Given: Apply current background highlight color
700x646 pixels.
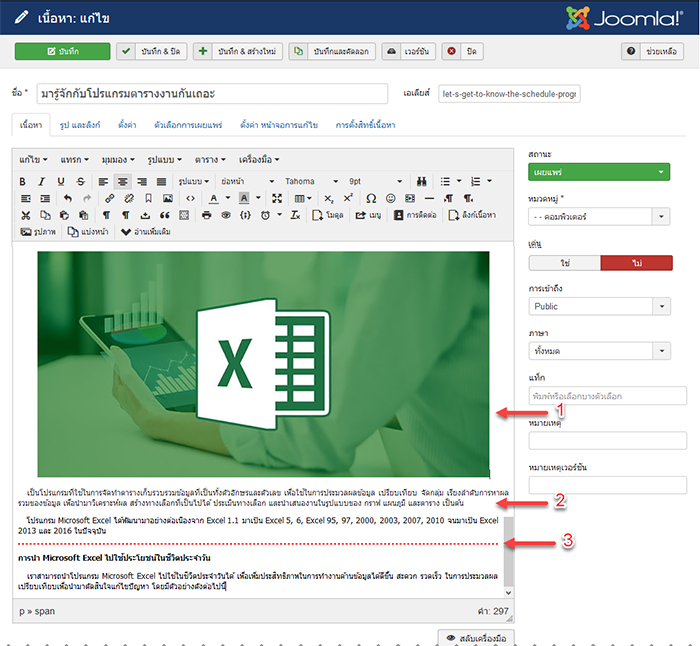Looking at the screenshot, I should (244, 198).
